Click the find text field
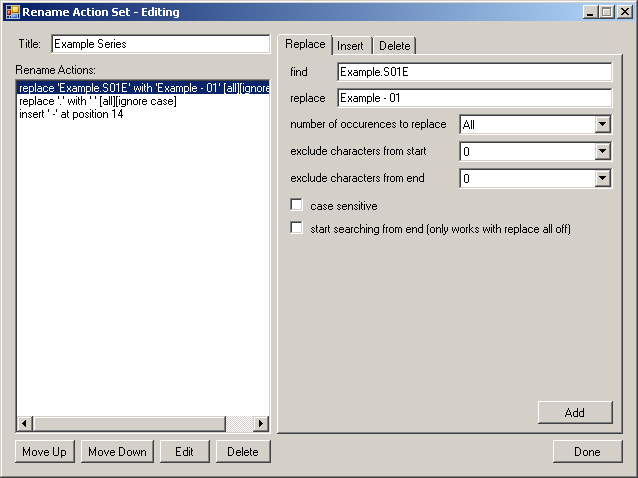Screen dimensions: 638x478 (474, 72)
